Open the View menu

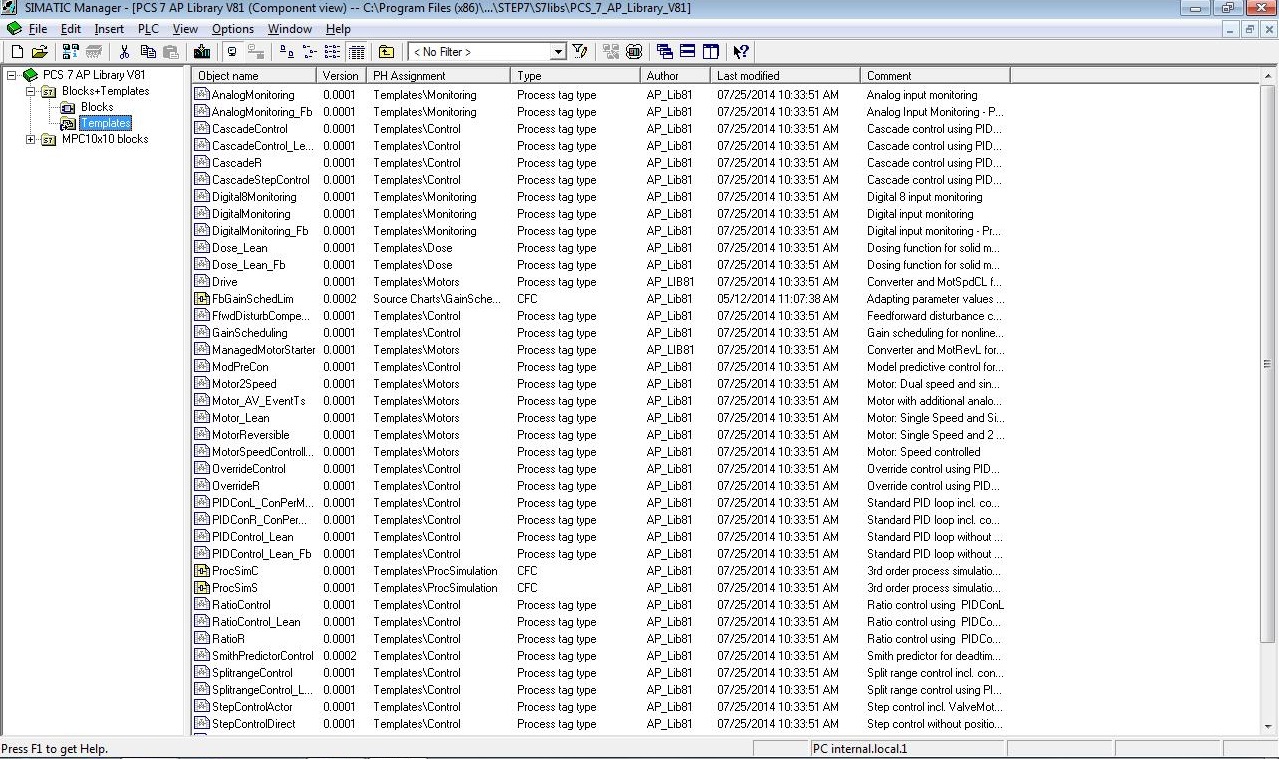click(x=185, y=29)
